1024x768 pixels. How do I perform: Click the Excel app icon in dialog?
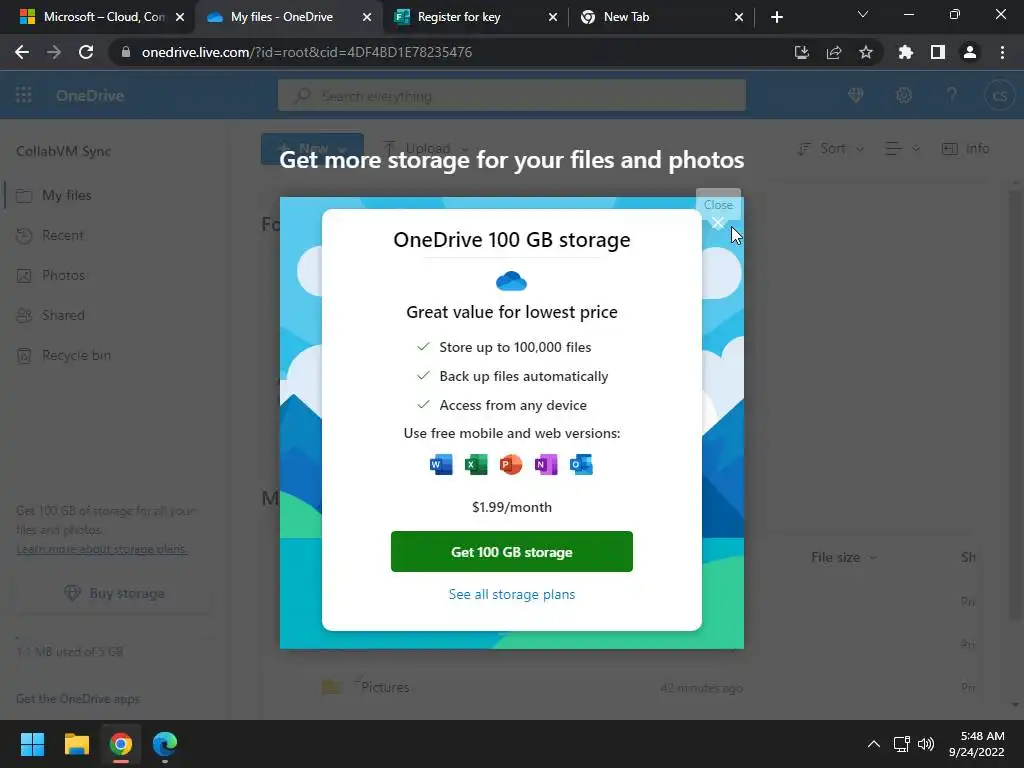click(x=476, y=464)
